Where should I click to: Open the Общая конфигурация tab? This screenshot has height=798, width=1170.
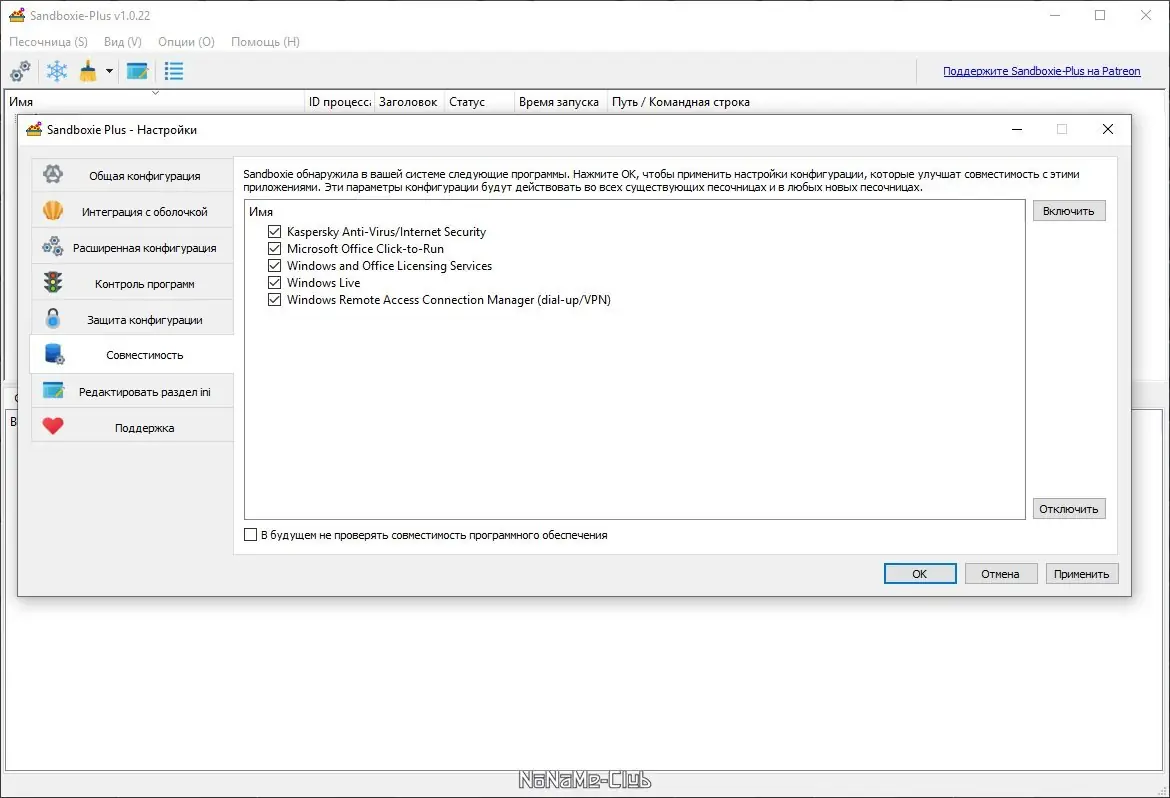[133, 175]
